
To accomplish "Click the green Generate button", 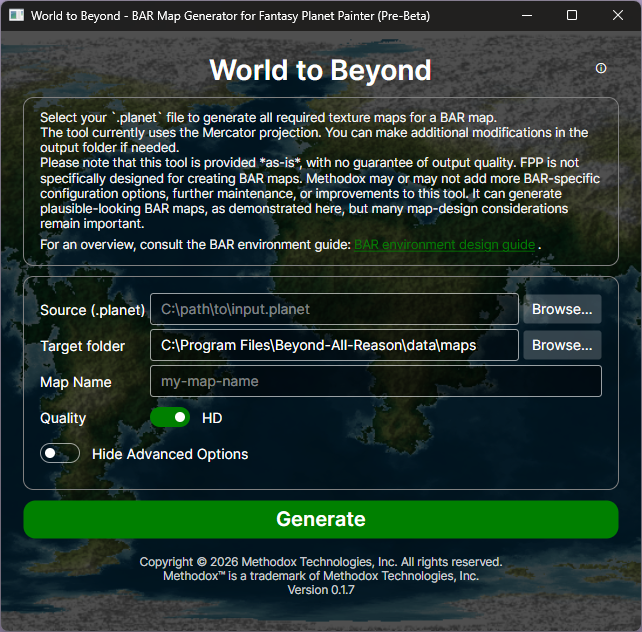I will tap(321, 519).
